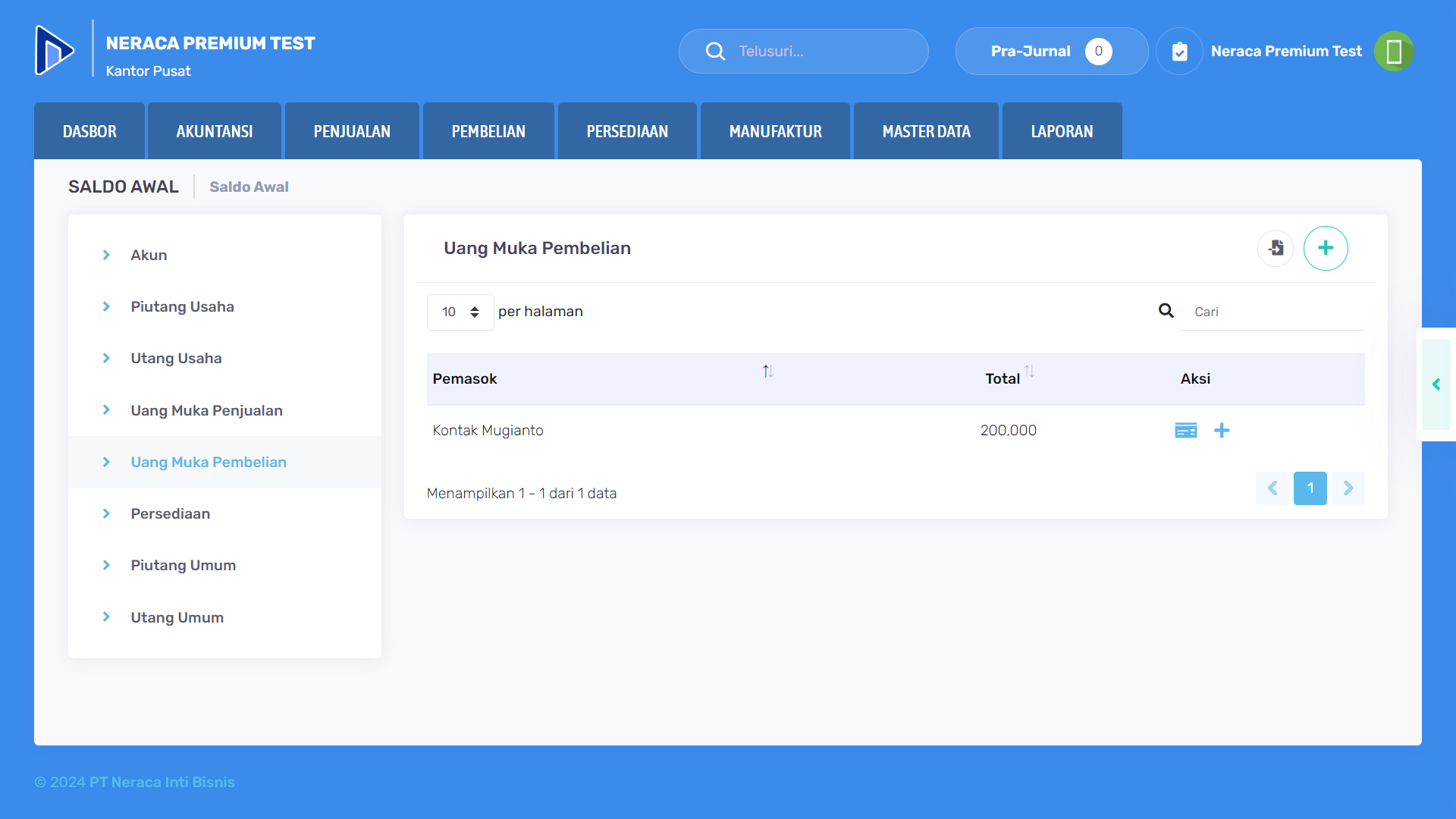Click the Cari table search field

pos(1272,312)
